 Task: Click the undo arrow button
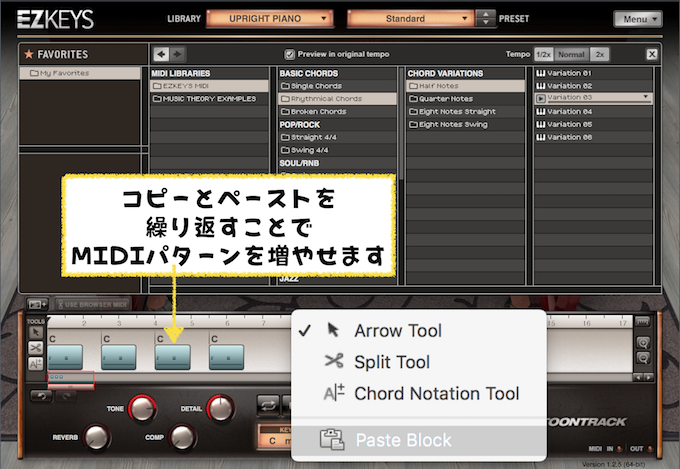(41, 396)
